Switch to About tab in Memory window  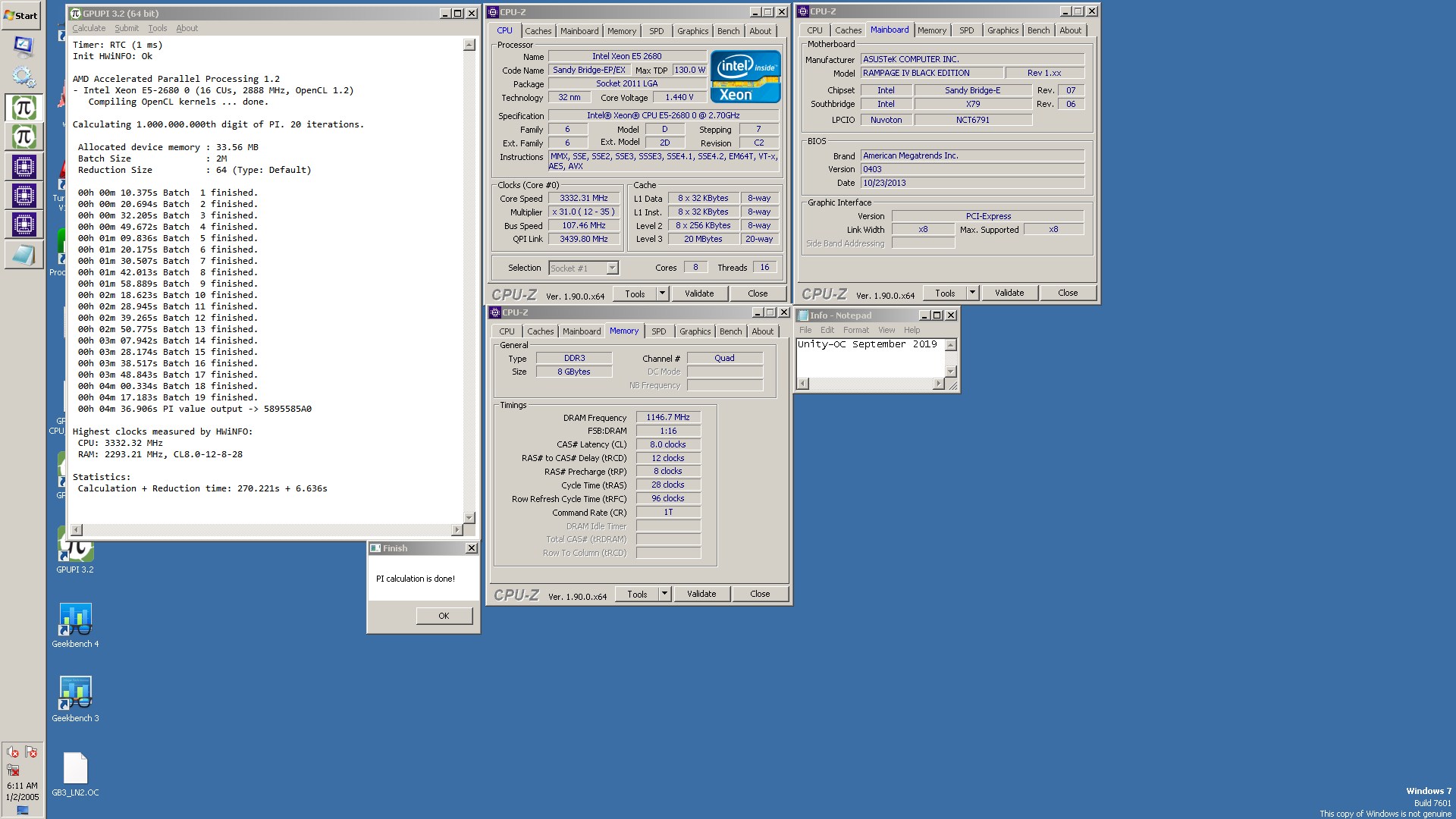pyautogui.click(x=763, y=331)
